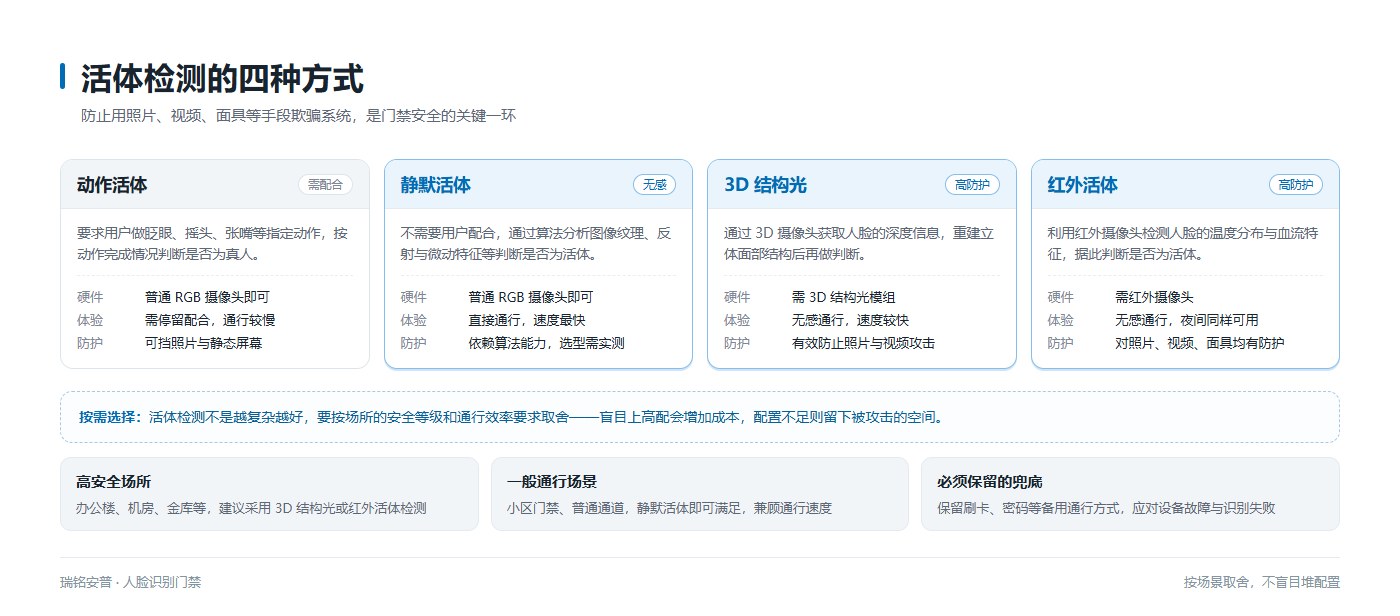Click 直接通行，速度最快

pos(527,320)
